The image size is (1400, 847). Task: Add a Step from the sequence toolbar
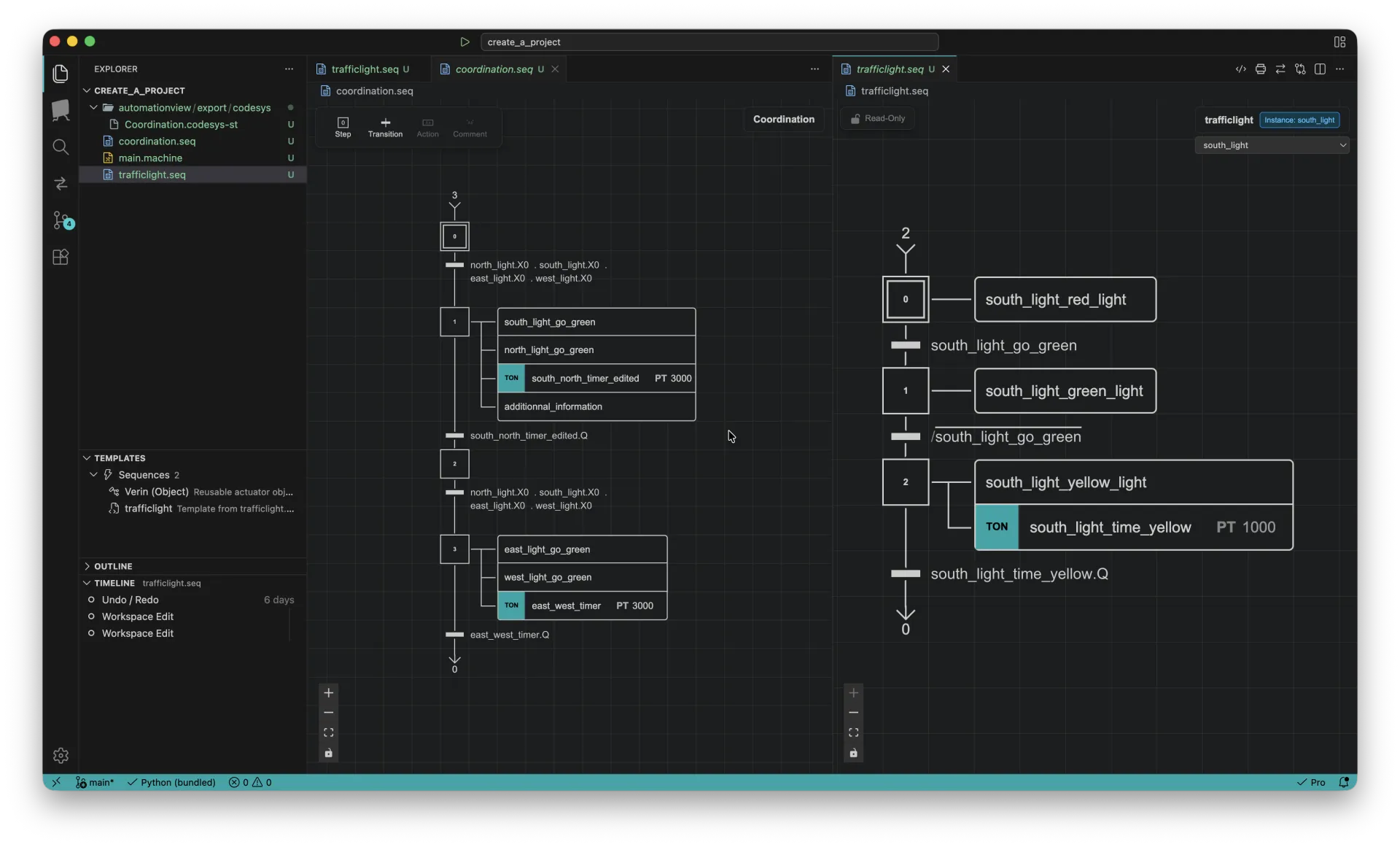pyautogui.click(x=343, y=127)
